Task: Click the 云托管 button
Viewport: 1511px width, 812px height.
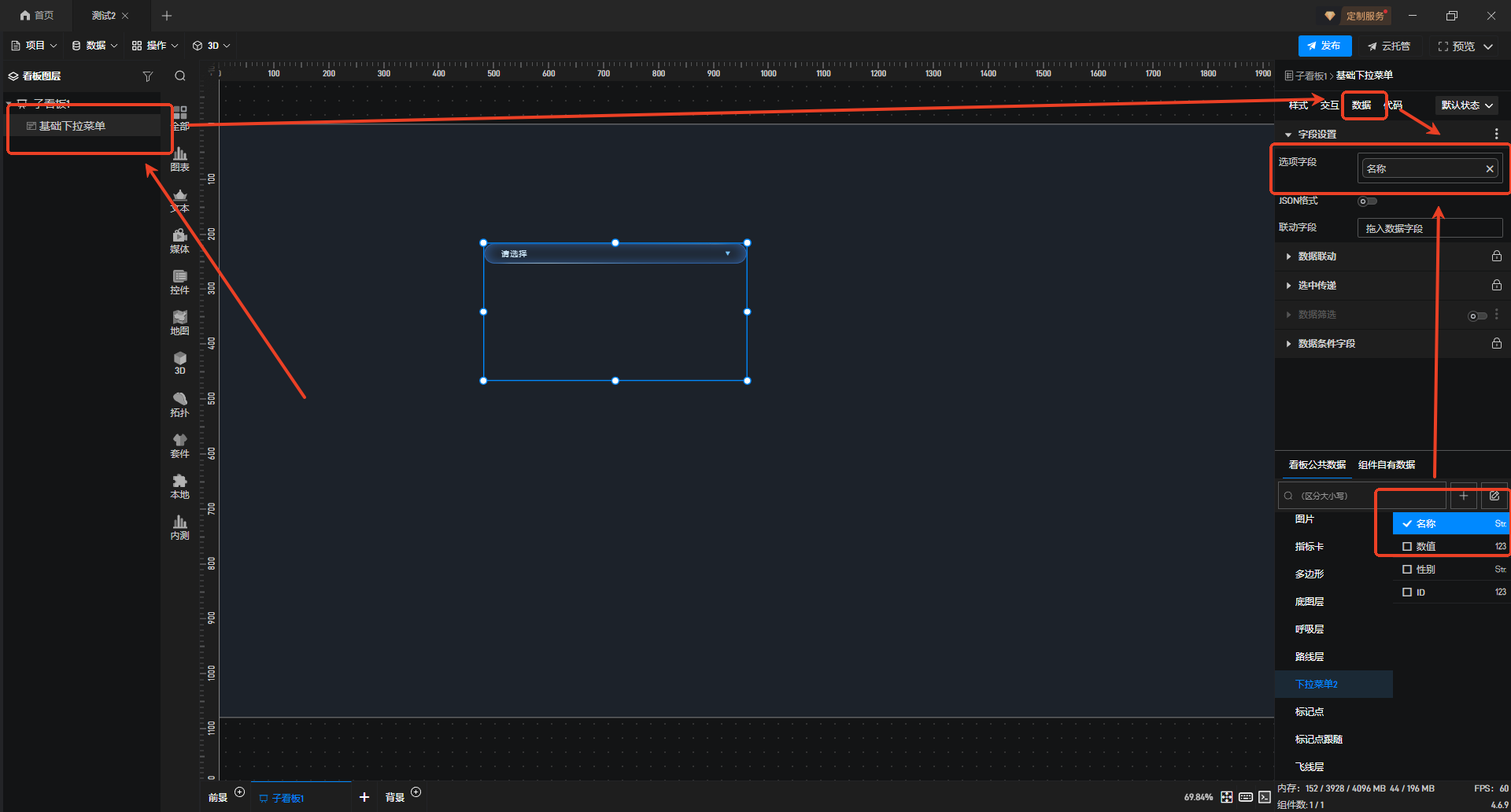Action: [x=1389, y=46]
